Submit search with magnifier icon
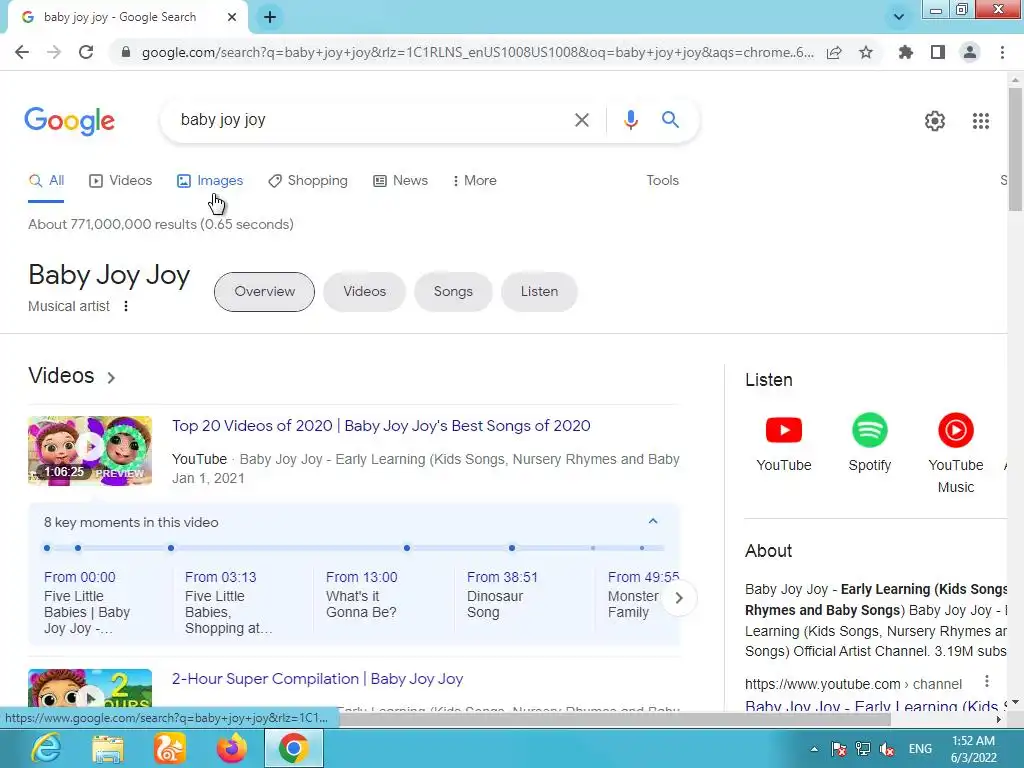 coord(670,120)
